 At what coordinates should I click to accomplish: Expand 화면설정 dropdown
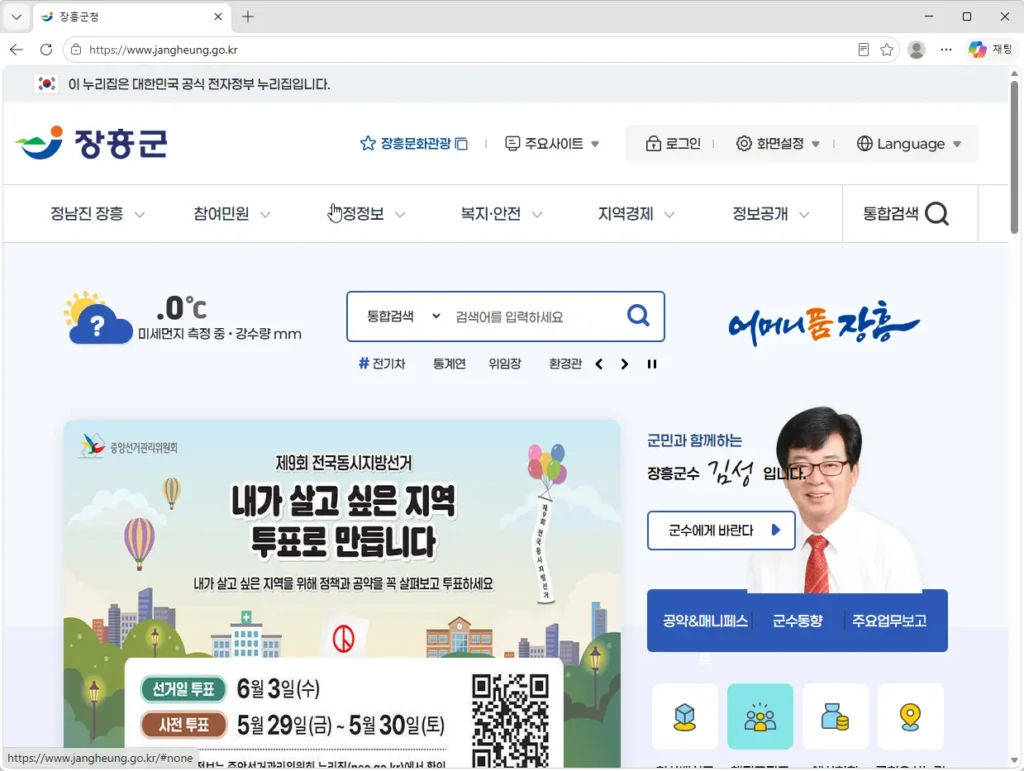pyautogui.click(x=777, y=144)
